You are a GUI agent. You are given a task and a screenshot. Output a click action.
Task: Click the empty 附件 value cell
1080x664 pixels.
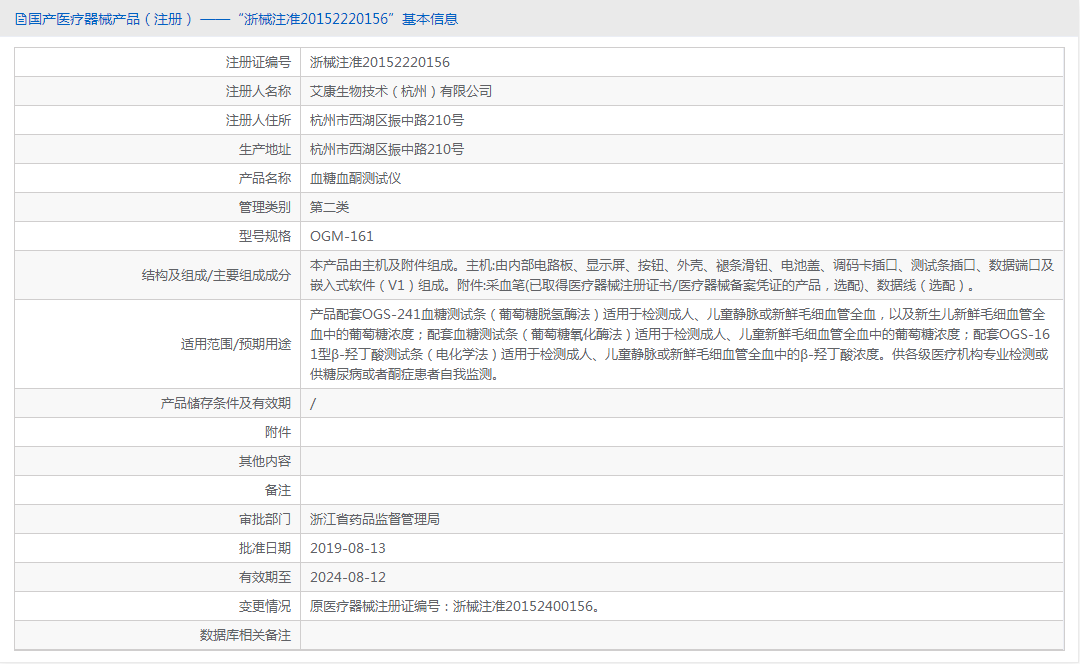(680, 432)
